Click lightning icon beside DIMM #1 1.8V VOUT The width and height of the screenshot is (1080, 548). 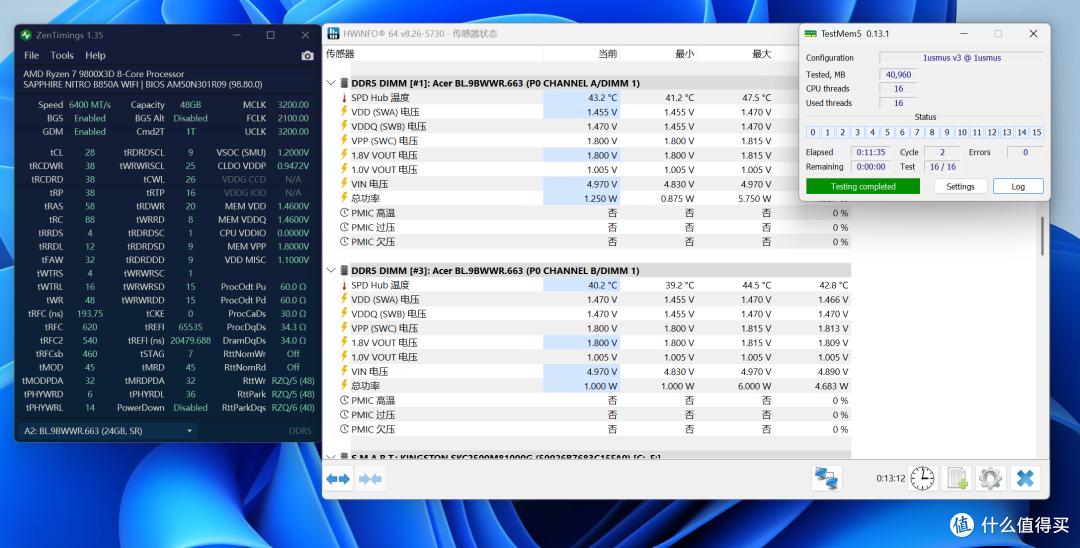tap(344, 155)
